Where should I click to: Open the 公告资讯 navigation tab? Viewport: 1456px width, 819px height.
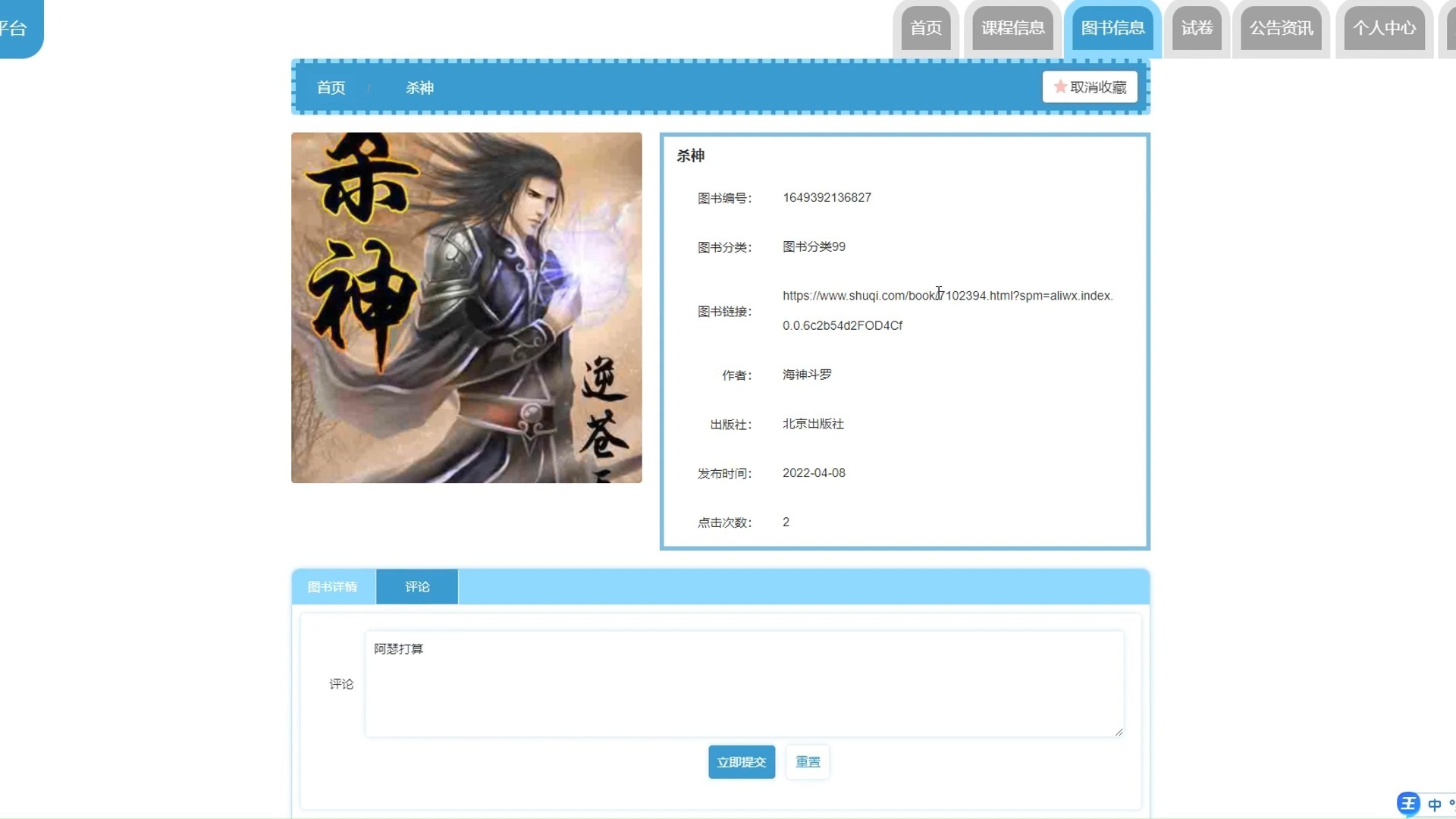point(1281,28)
